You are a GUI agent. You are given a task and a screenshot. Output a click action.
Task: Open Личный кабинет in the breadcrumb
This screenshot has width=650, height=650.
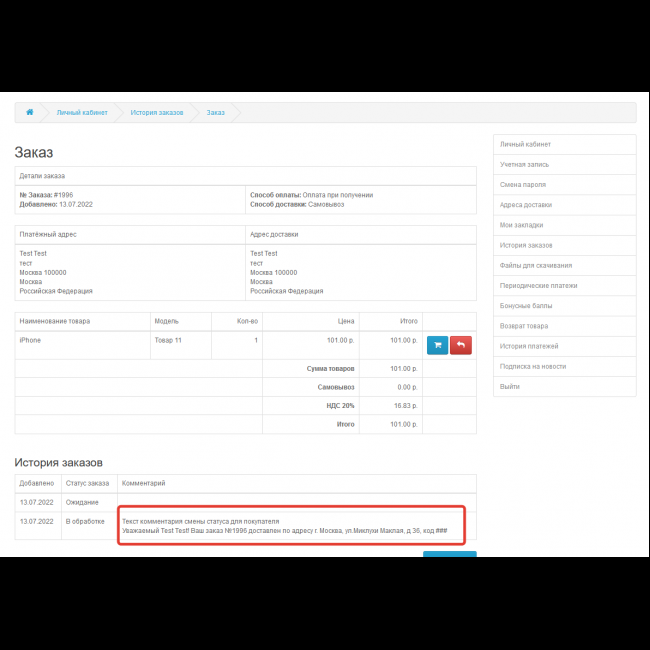(x=82, y=112)
